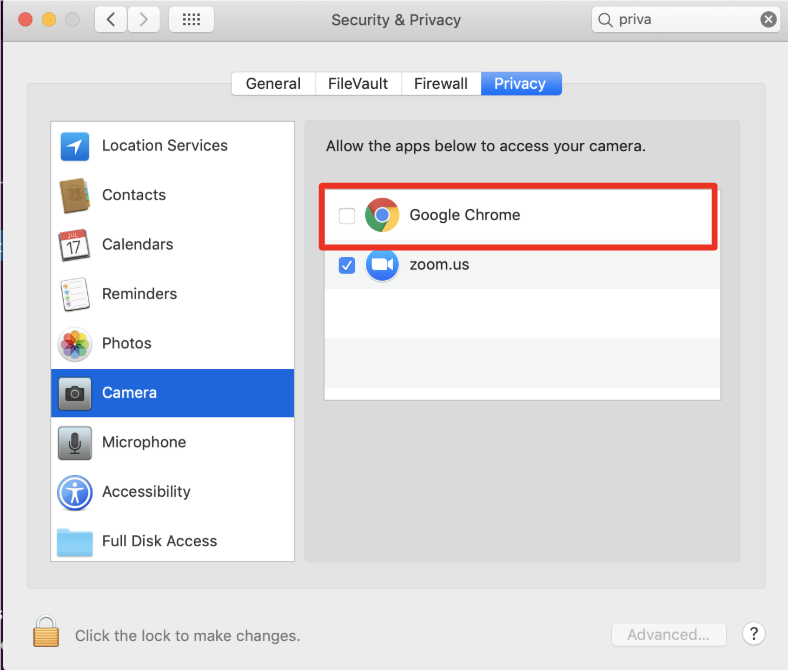Open the Photos privacy category

coord(172,343)
